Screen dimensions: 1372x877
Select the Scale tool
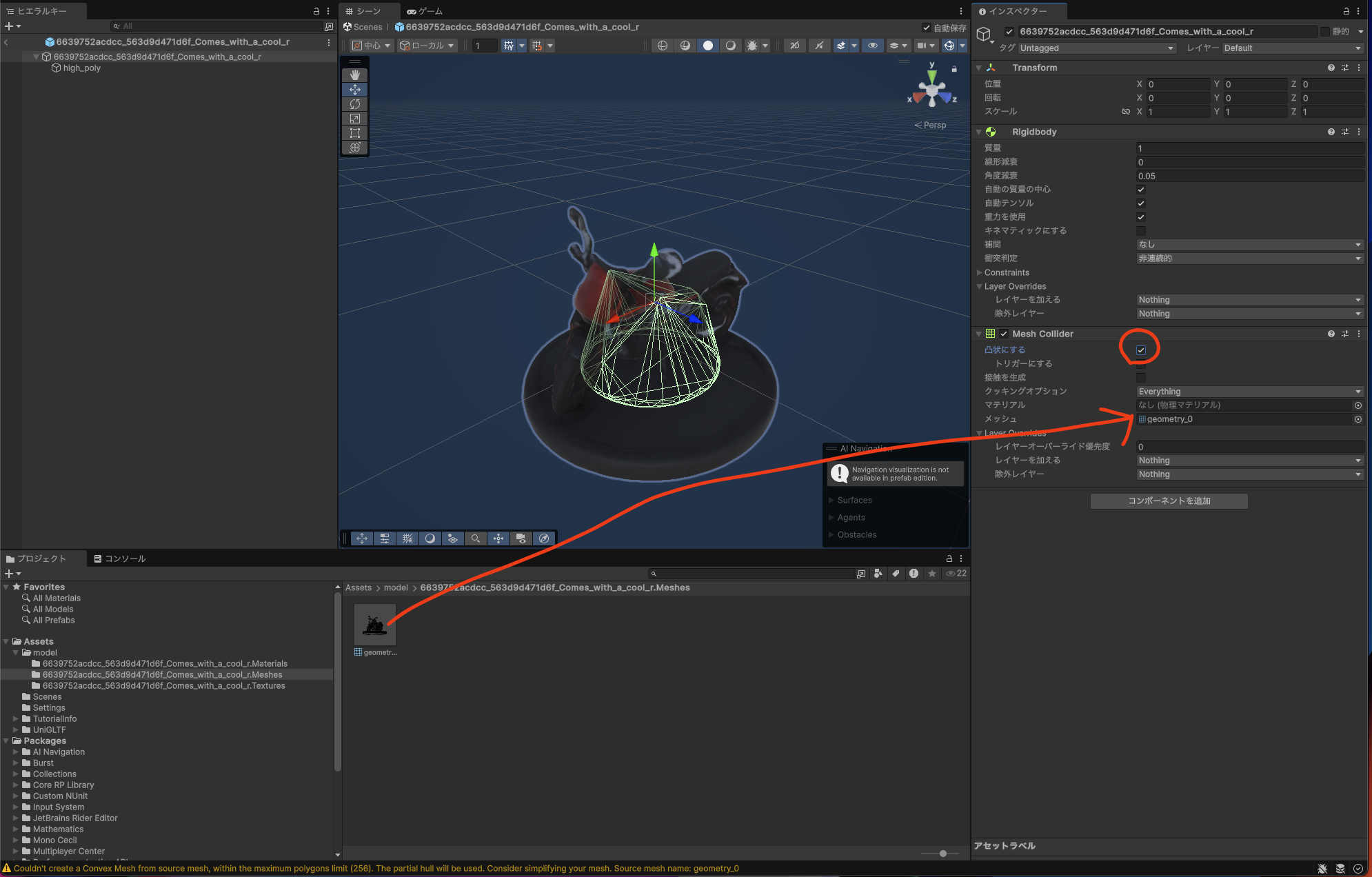pos(355,118)
